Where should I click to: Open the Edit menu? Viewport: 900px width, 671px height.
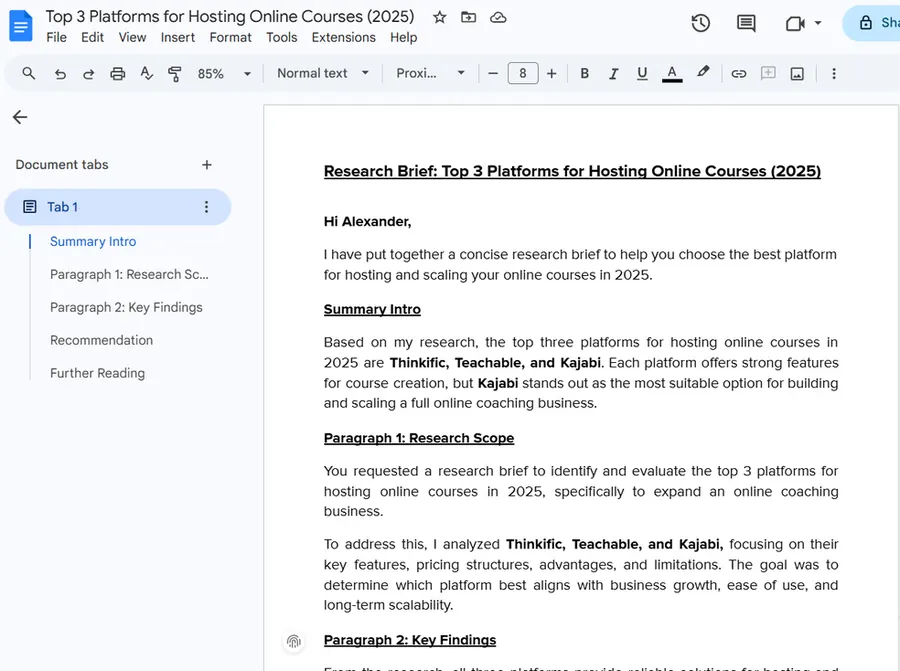point(92,37)
